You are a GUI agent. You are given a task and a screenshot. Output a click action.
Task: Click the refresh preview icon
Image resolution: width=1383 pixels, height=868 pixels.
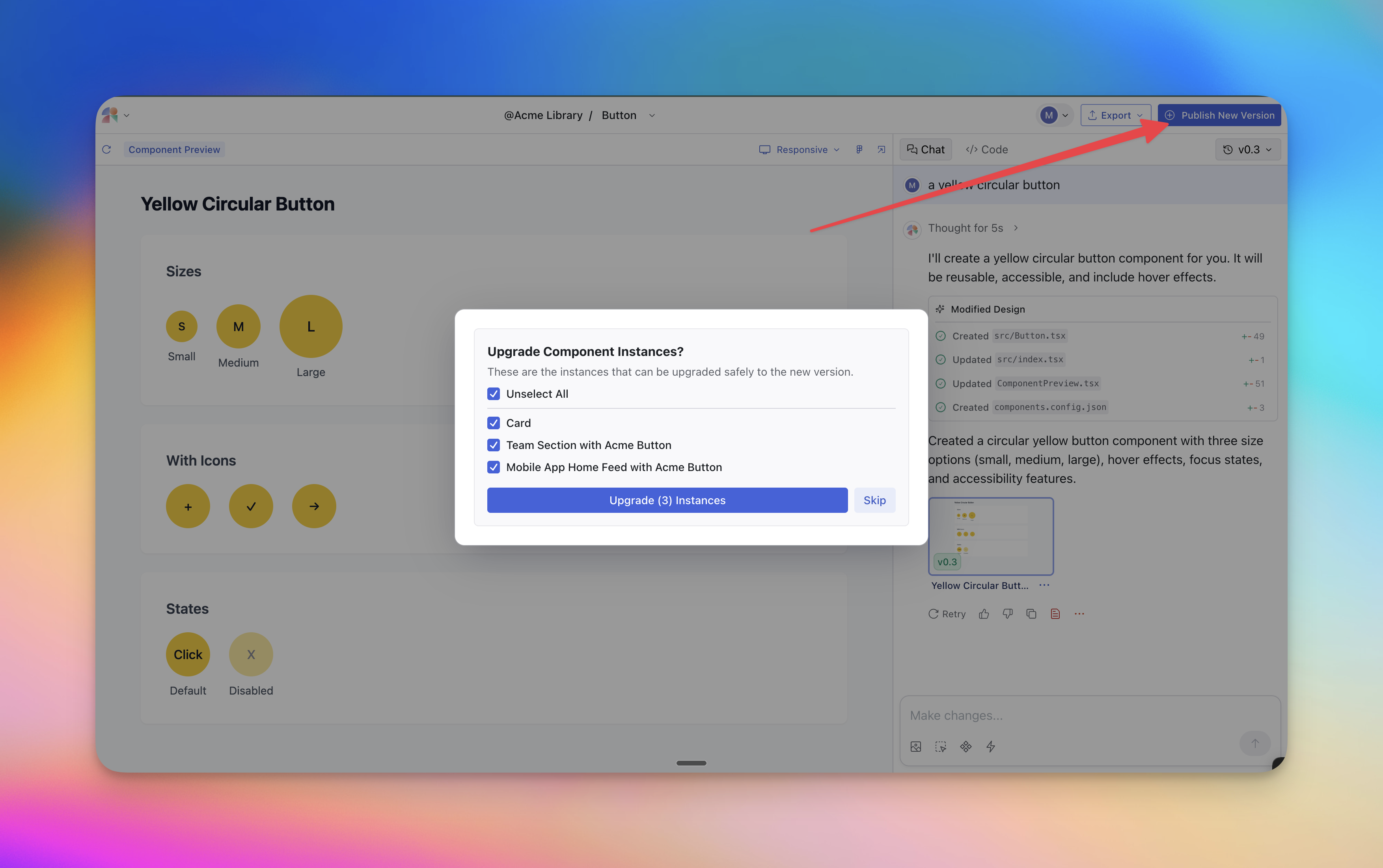pyautogui.click(x=107, y=149)
